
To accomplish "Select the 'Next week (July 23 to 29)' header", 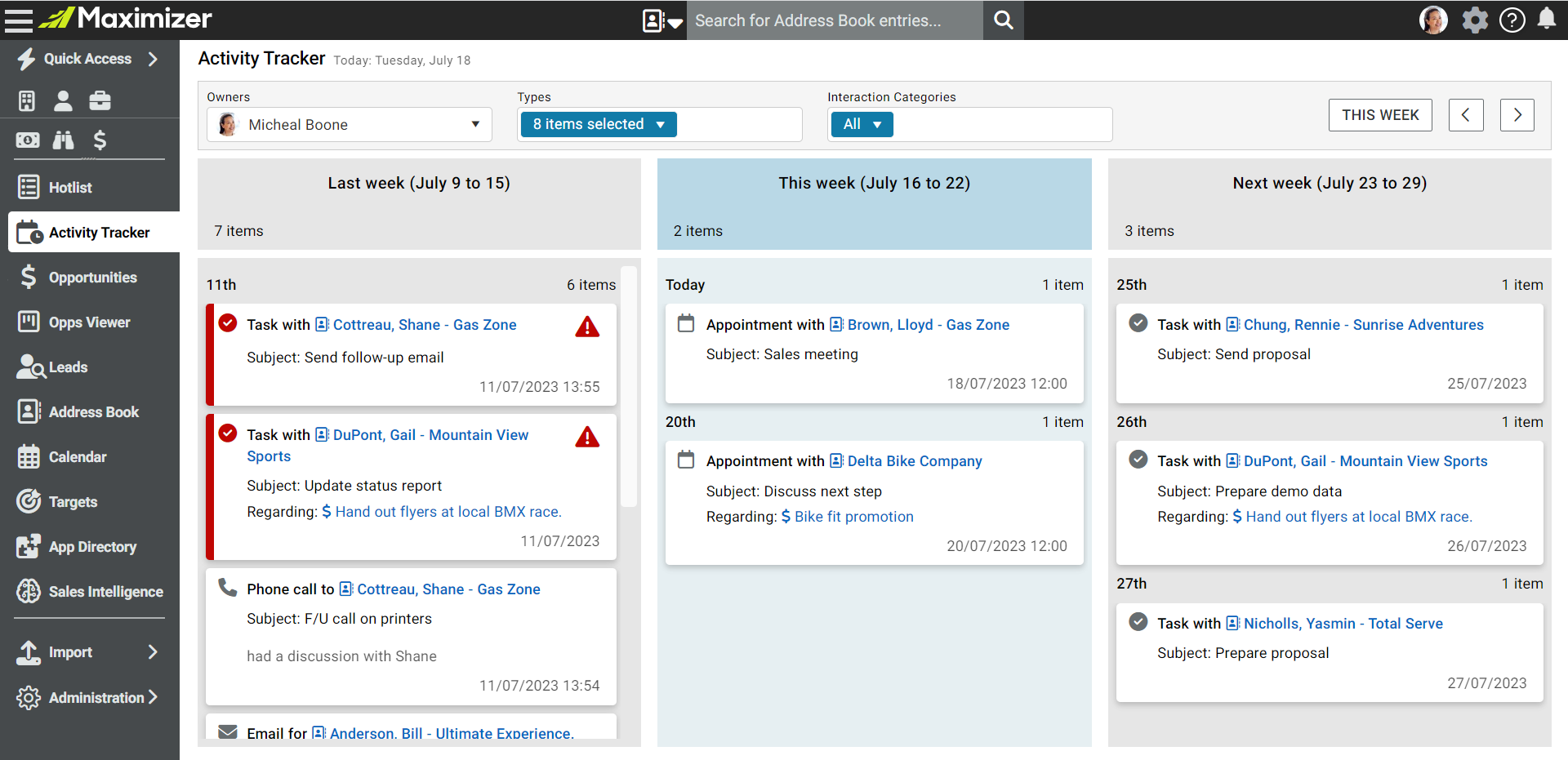I will 1330,204.
